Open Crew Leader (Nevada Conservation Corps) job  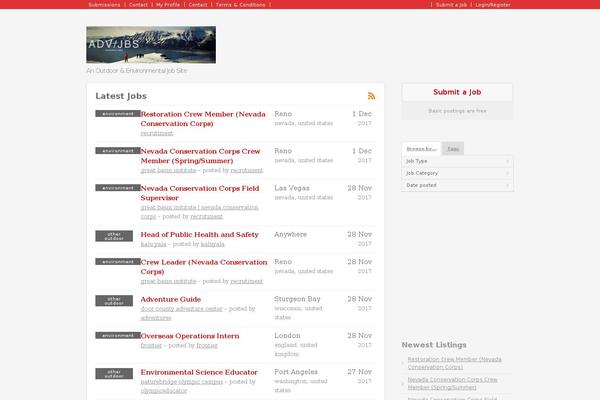(204, 267)
